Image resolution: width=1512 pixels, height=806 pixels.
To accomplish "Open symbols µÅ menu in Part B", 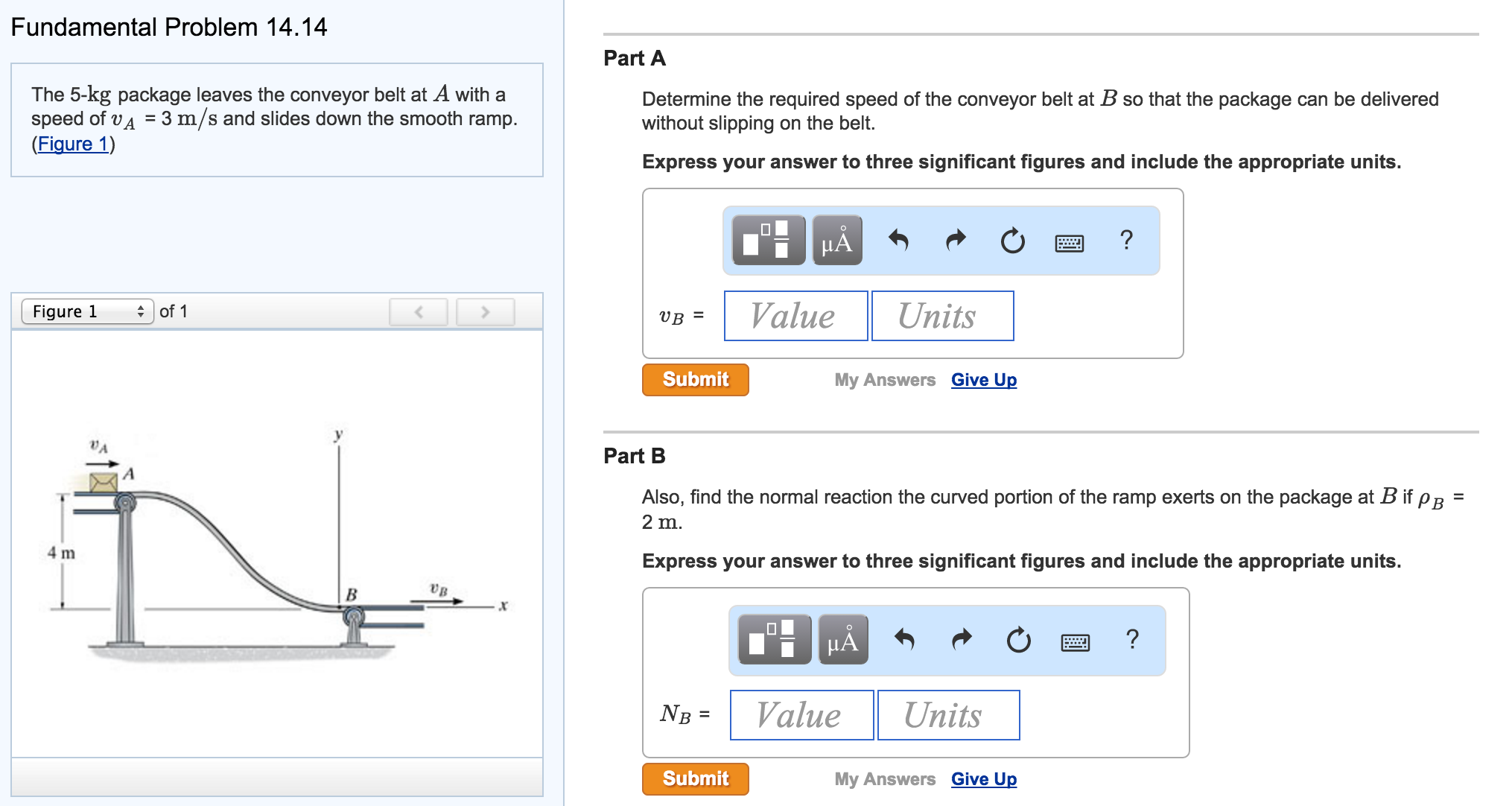I will click(842, 640).
